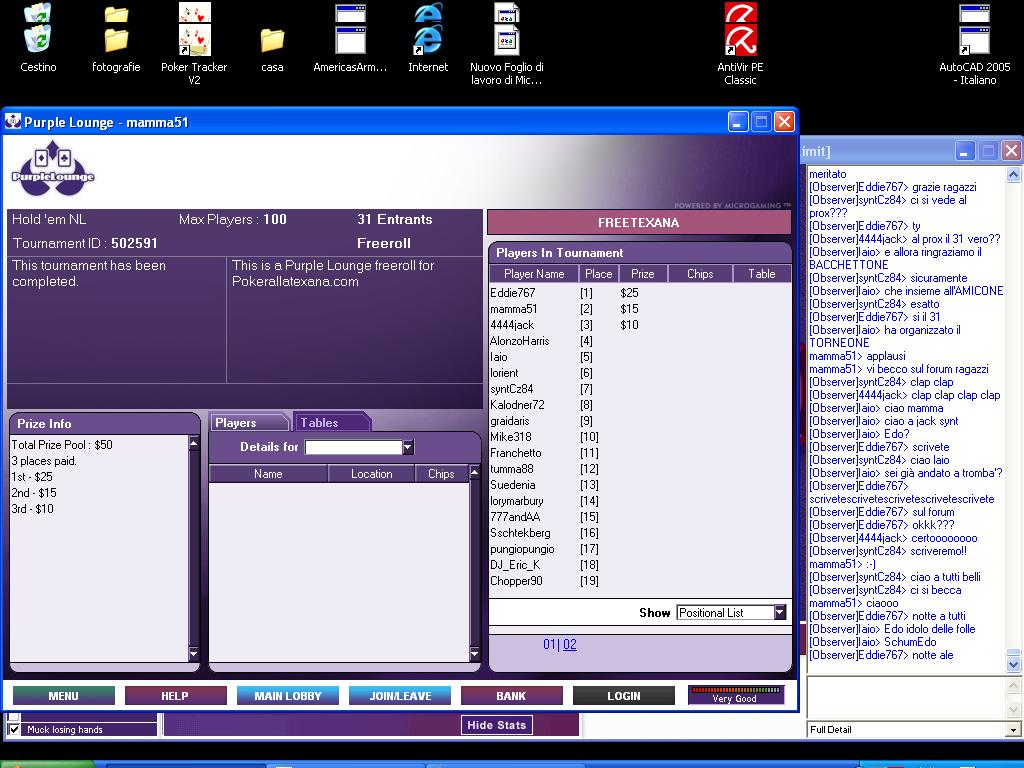Click the chat message input box

pos(905,697)
